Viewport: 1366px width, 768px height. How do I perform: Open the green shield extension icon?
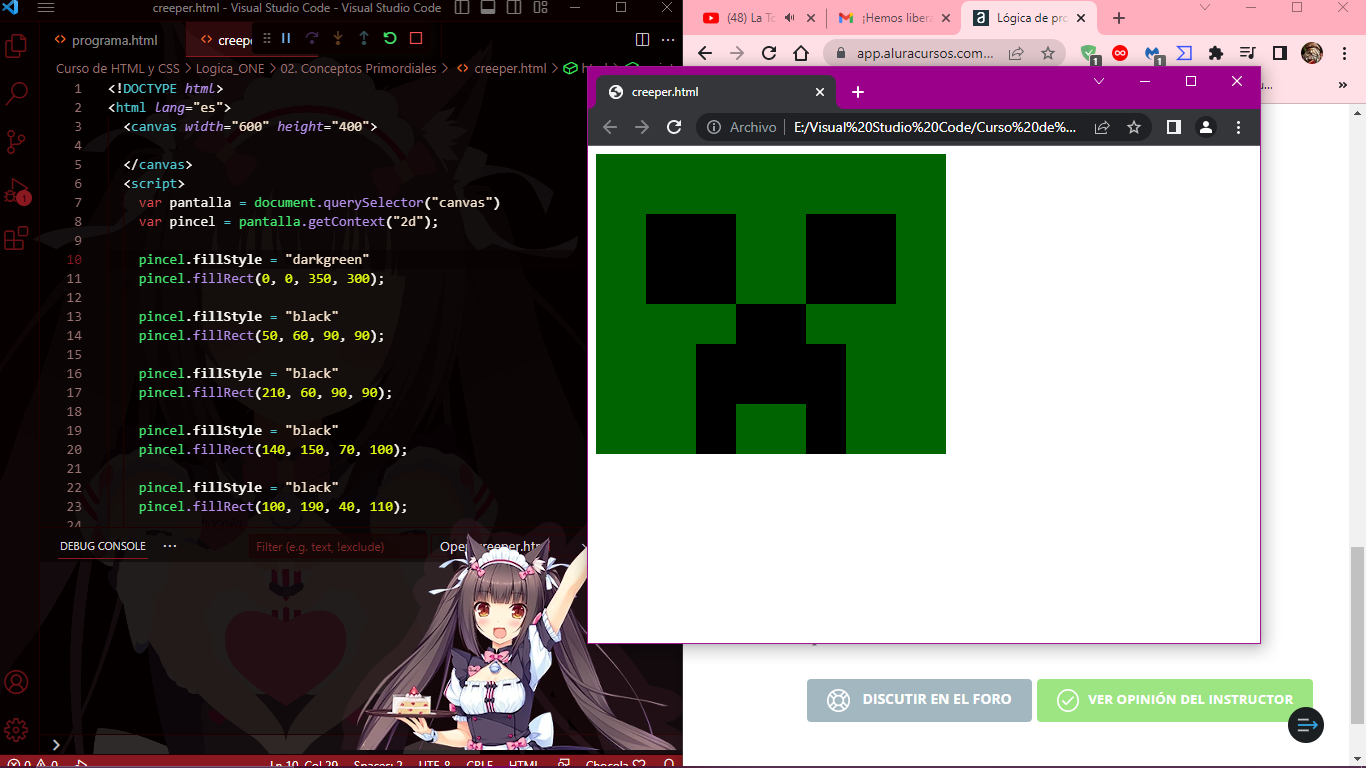[x=1089, y=53]
